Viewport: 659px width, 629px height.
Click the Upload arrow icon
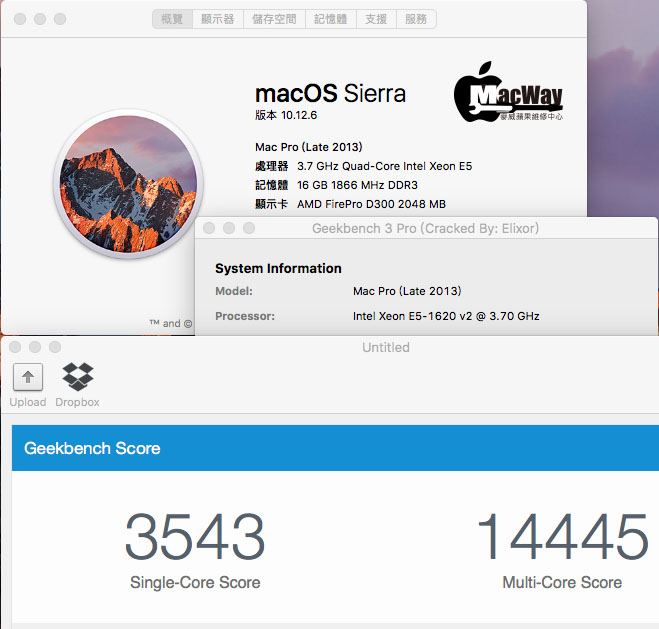(x=28, y=377)
